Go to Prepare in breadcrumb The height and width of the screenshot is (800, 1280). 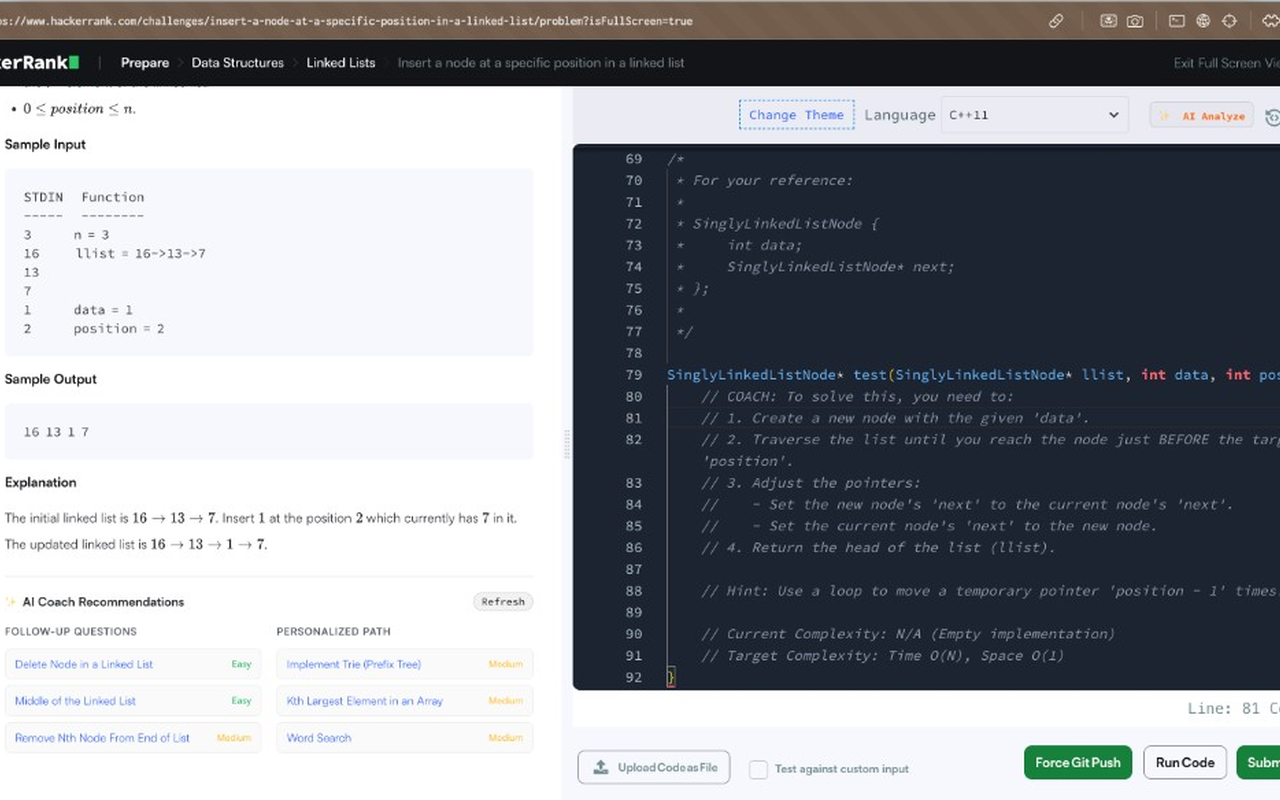click(x=145, y=62)
